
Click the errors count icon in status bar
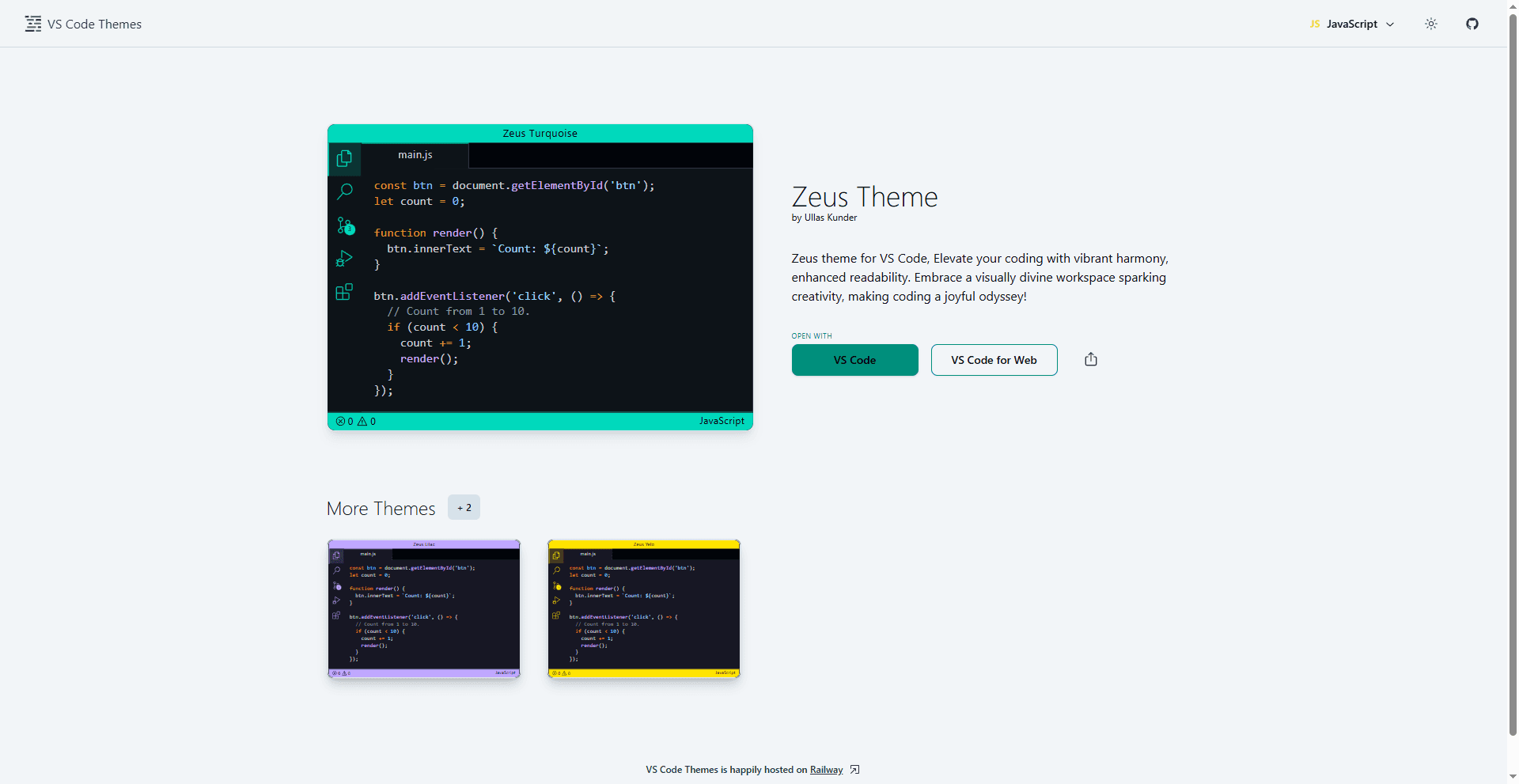click(340, 421)
